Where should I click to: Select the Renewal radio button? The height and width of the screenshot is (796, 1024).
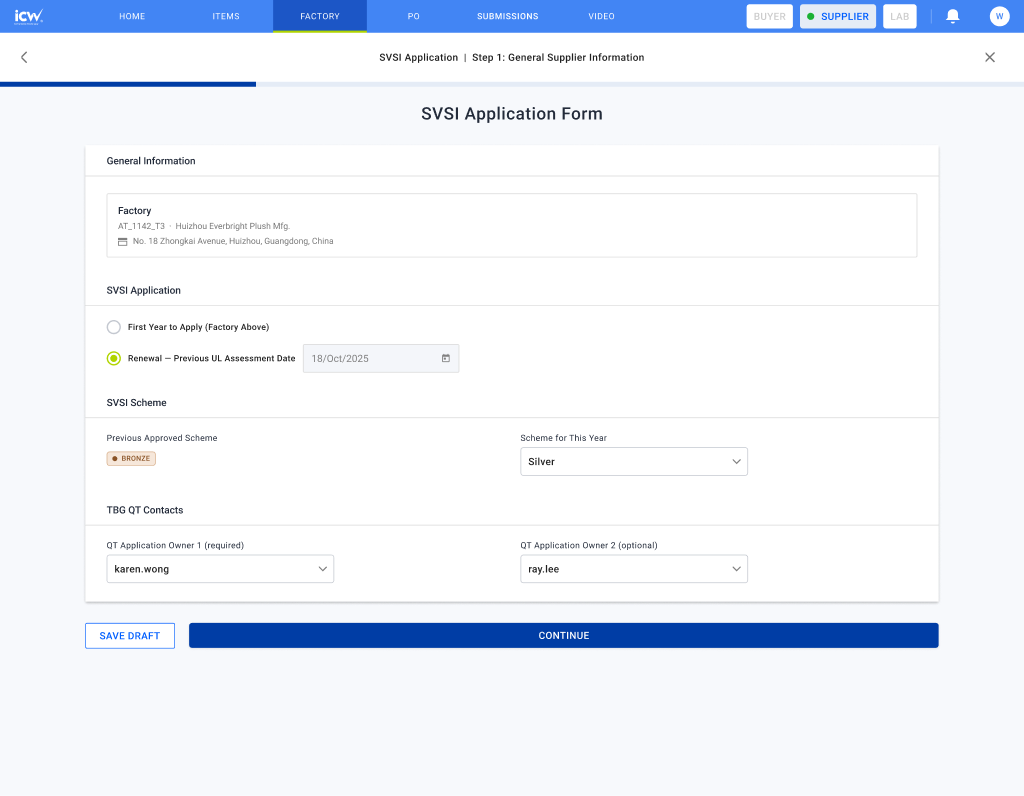tap(114, 358)
